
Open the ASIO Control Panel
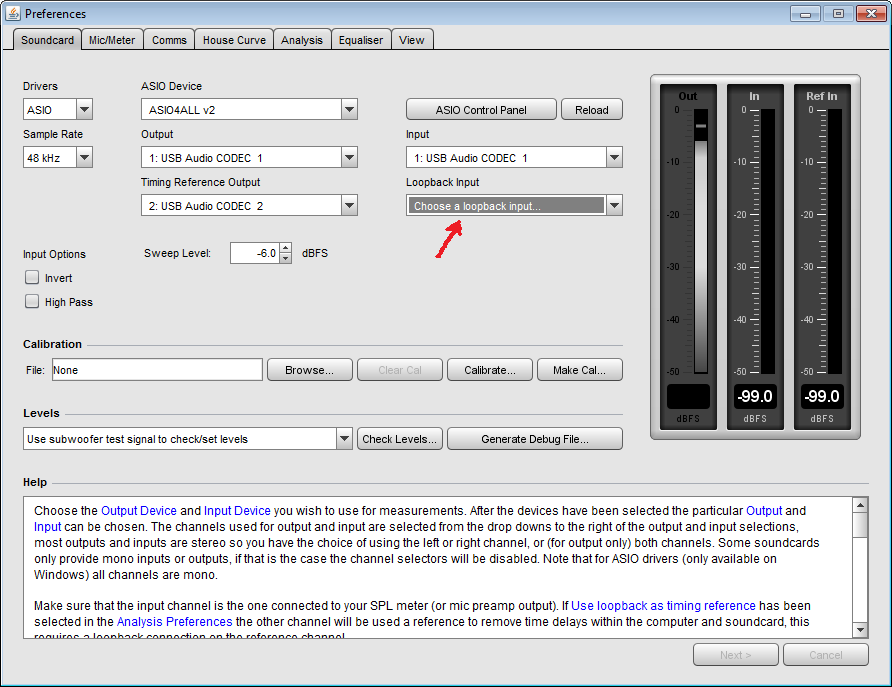481,109
